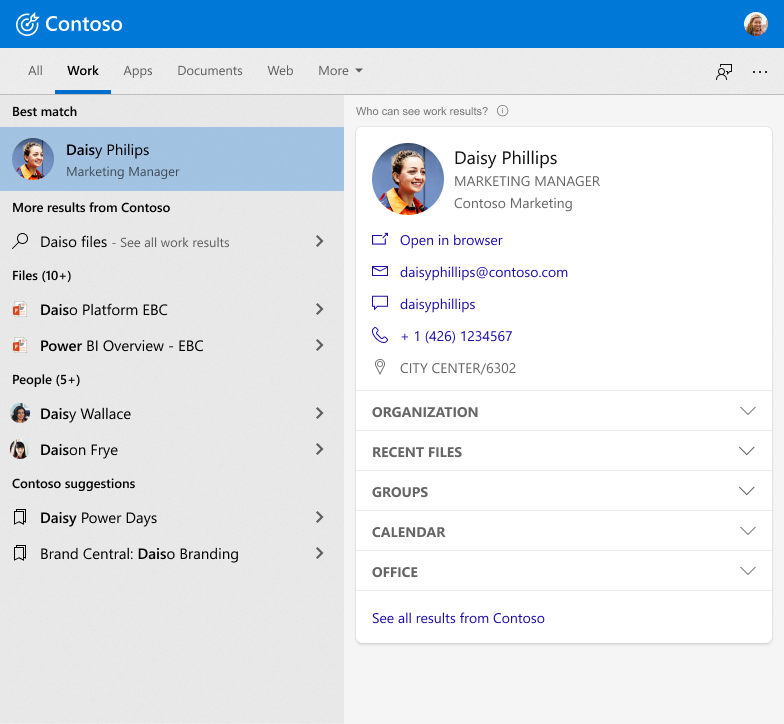Open the More dropdown menu
Image resolution: width=784 pixels, height=724 pixels.
pyautogui.click(x=340, y=70)
